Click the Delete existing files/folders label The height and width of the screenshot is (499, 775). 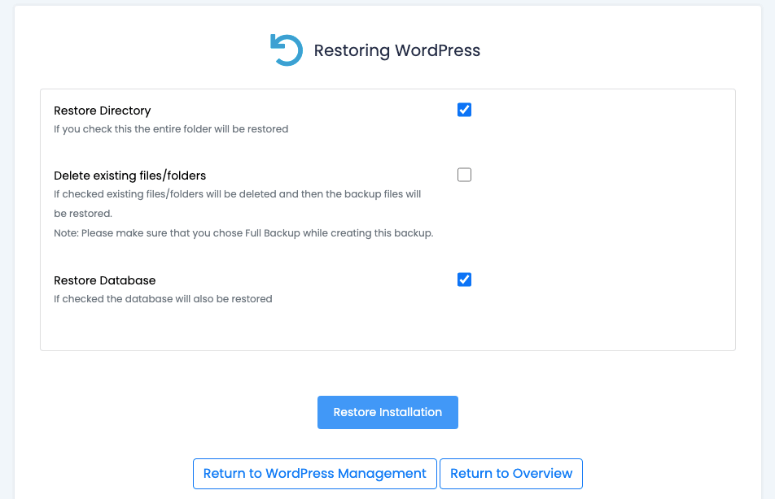[x=130, y=176]
